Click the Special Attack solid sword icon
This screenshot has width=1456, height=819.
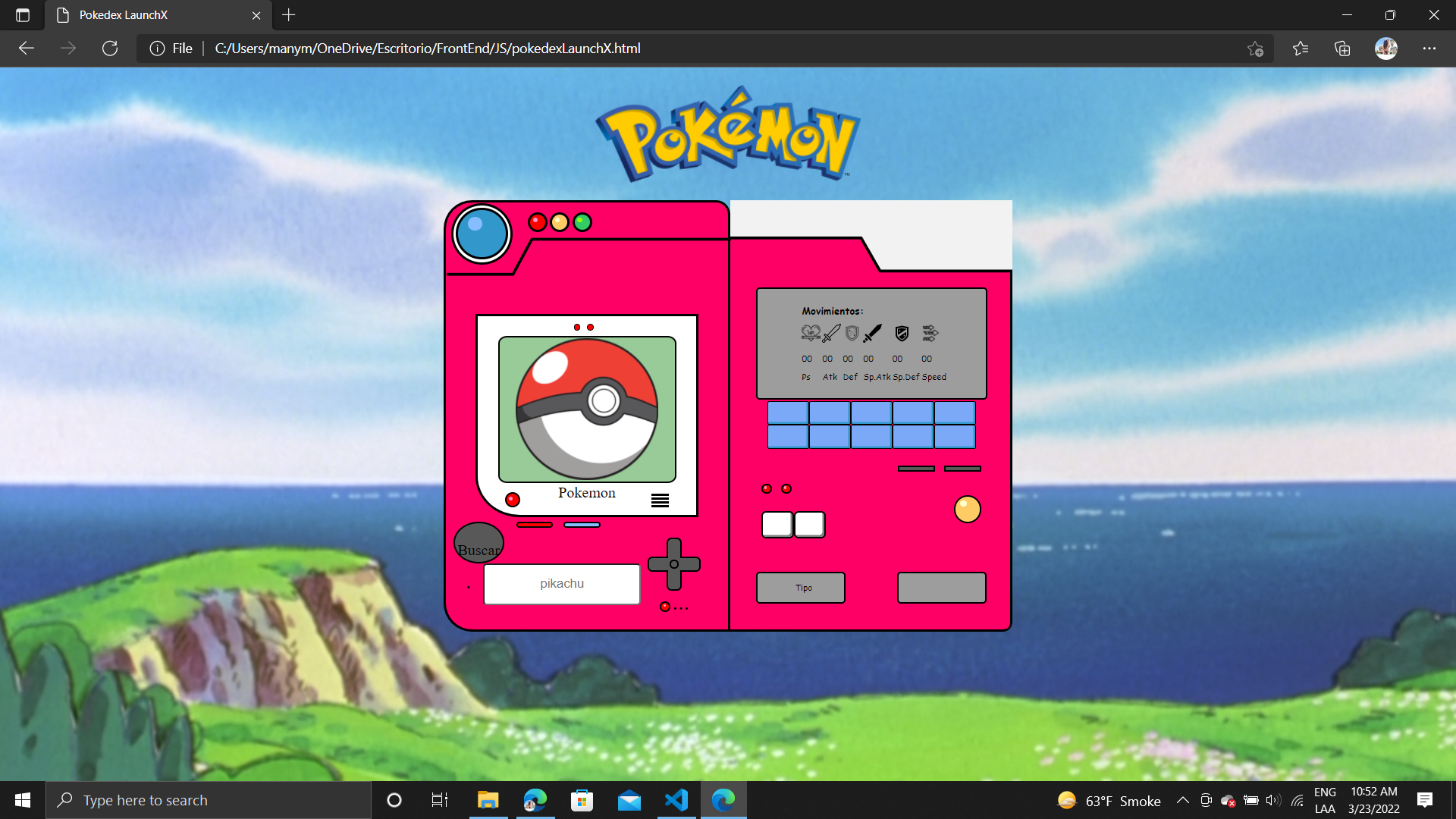point(872,333)
